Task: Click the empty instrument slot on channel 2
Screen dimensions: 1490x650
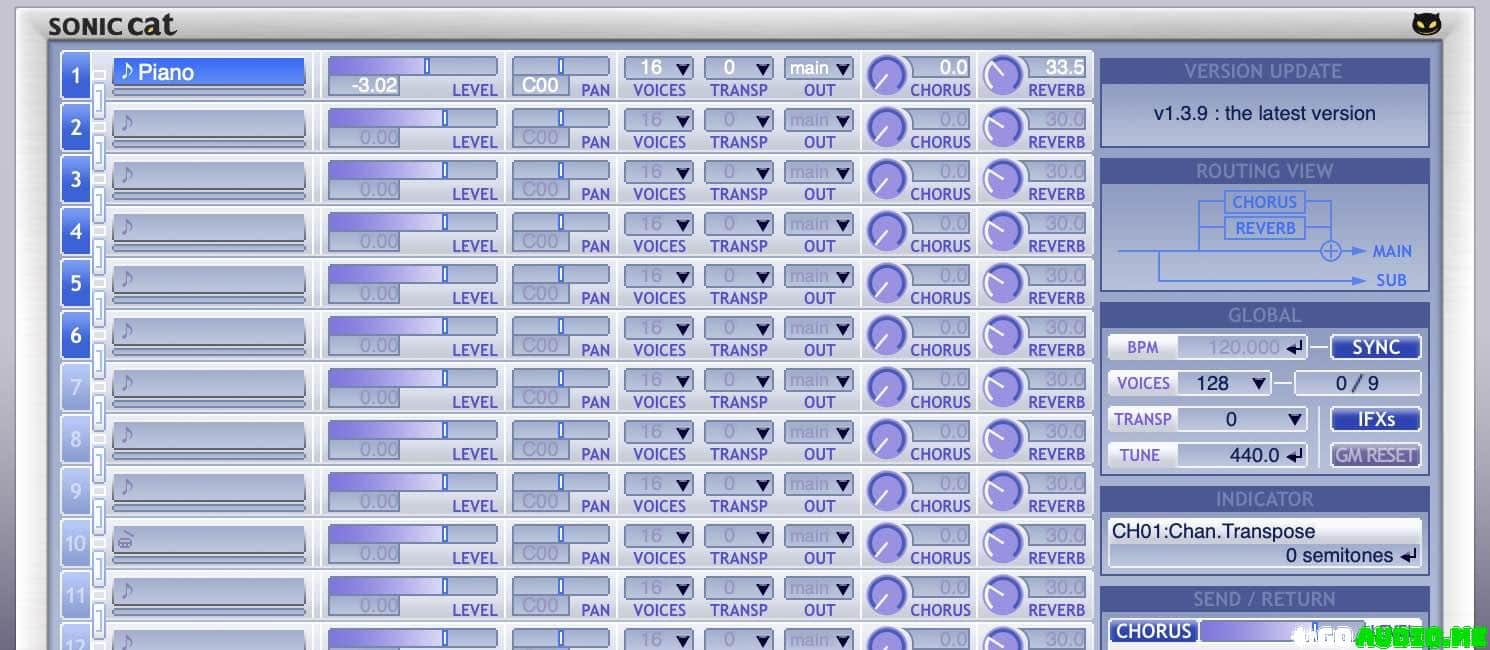Action: point(209,123)
